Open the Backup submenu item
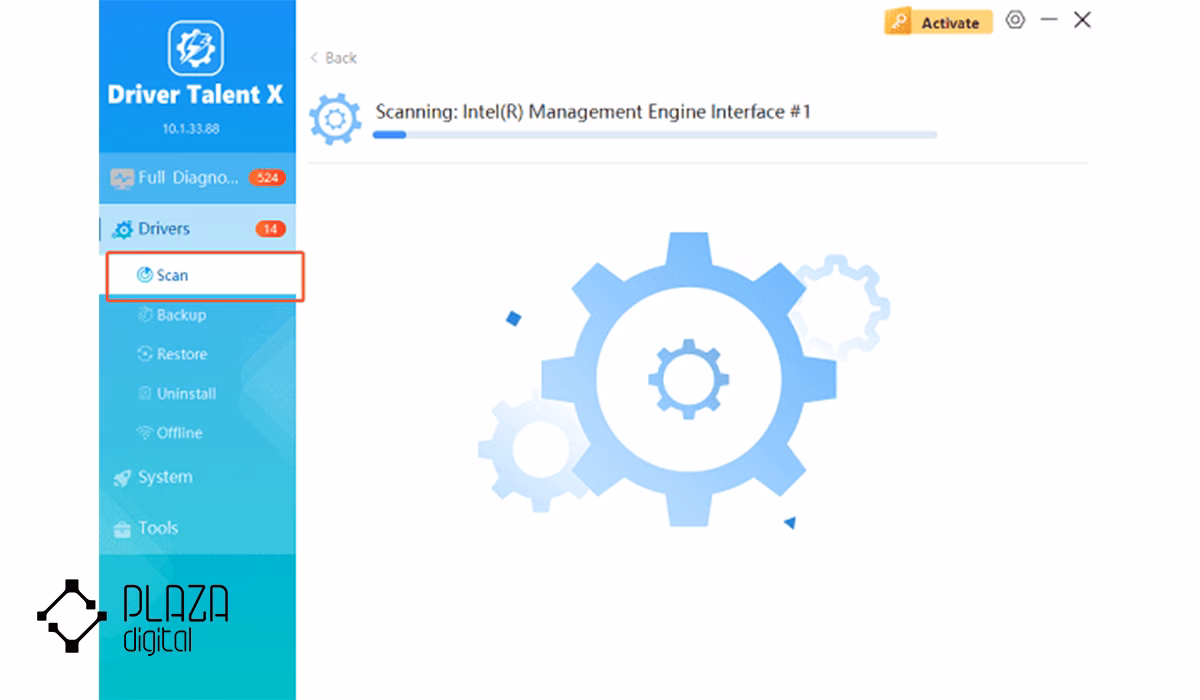The height and width of the screenshot is (700, 1200). click(172, 315)
